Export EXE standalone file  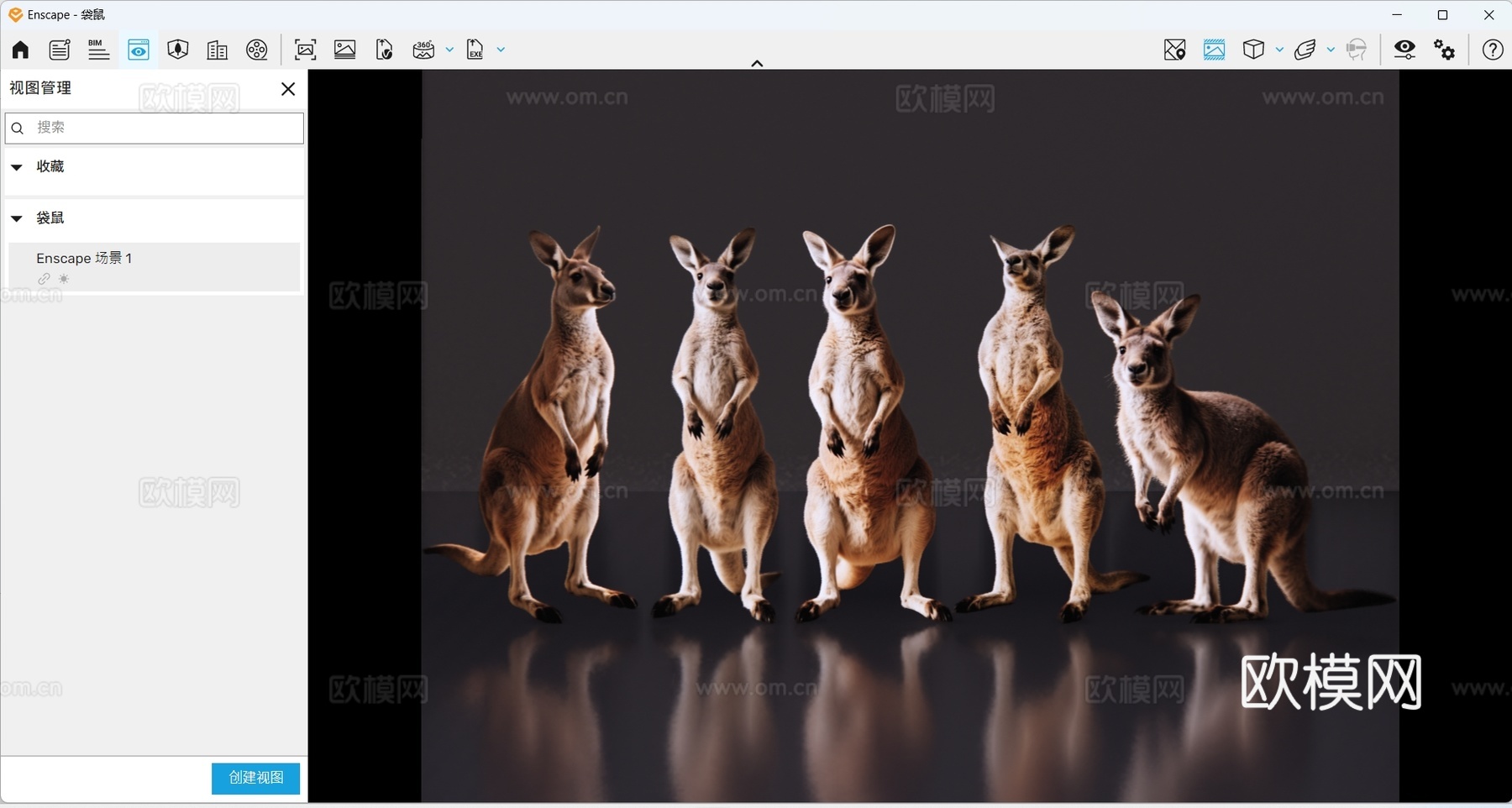pos(475,50)
